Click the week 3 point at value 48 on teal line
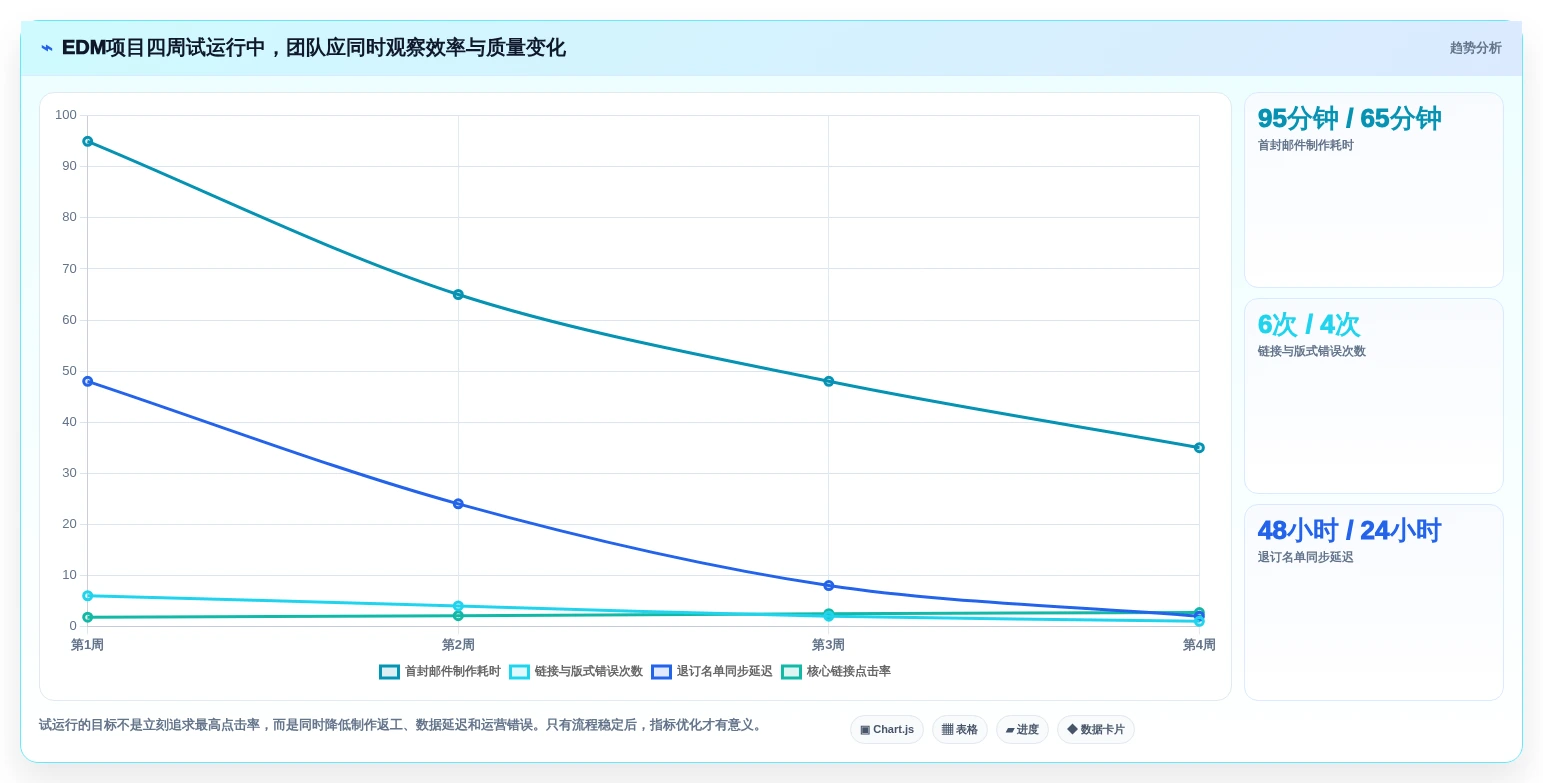The width and height of the screenshot is (1543, 783). (x=828, y=382)
